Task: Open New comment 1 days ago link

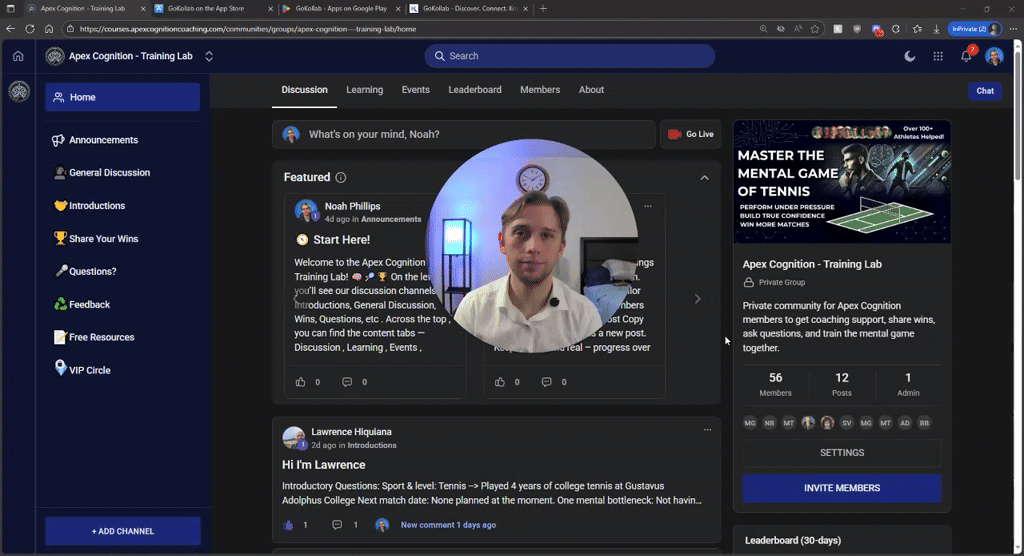Action: click(448, 525)
